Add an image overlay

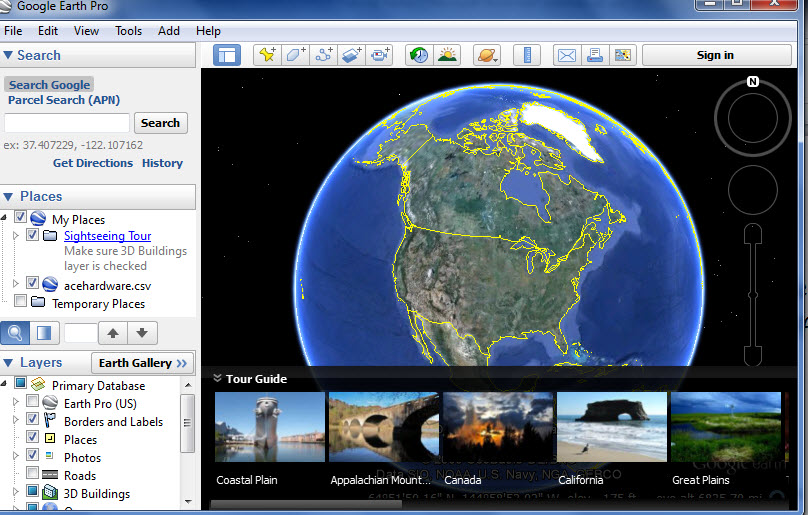point(351,55)
